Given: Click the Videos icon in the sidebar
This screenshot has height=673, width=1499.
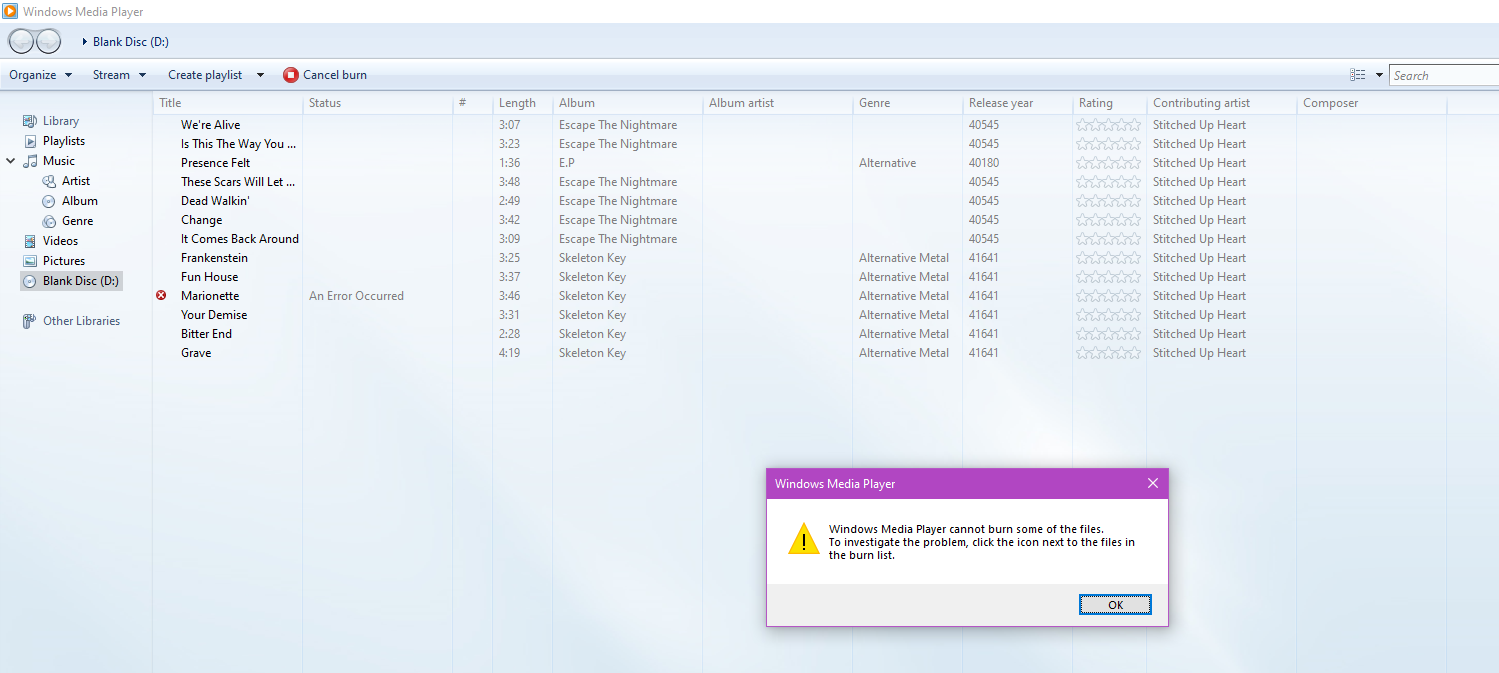Looking at the screenshot, I should (30, 241).
